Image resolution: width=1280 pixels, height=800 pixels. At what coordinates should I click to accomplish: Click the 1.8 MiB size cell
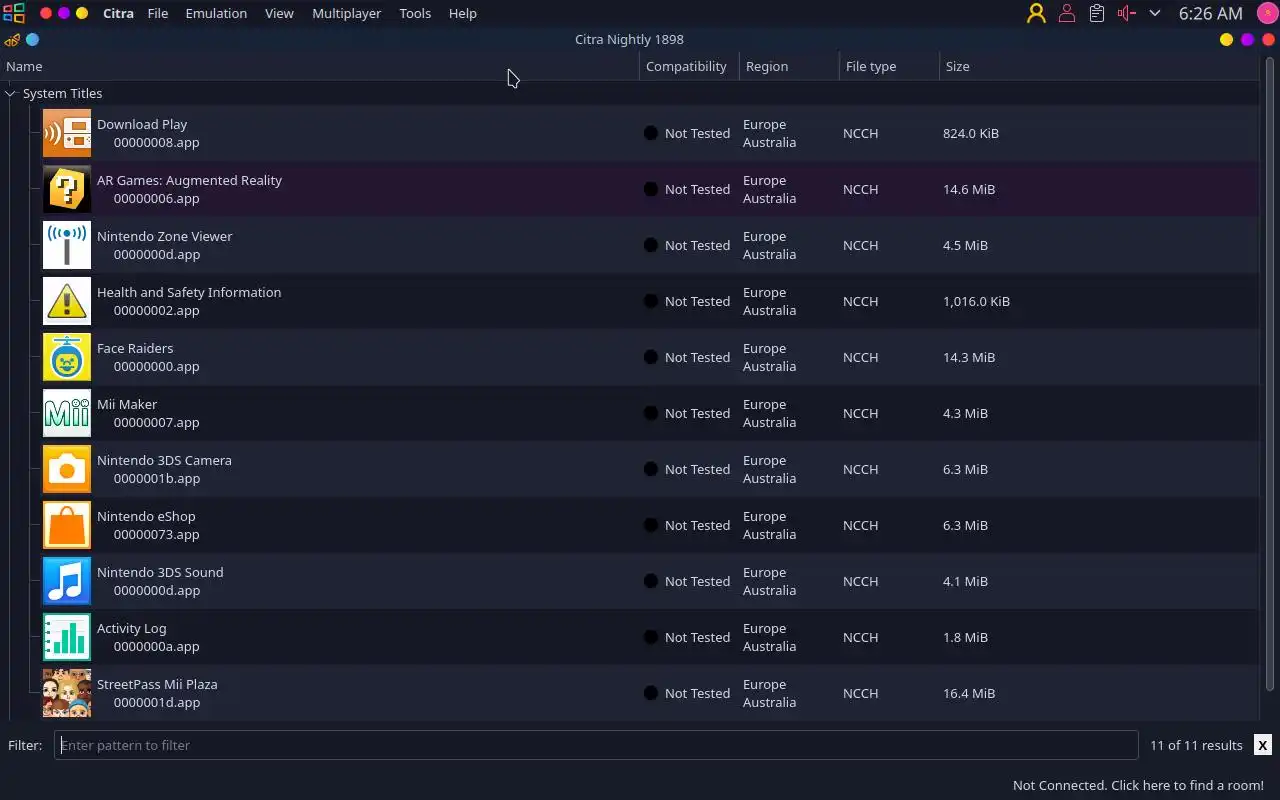coord(965,637)
